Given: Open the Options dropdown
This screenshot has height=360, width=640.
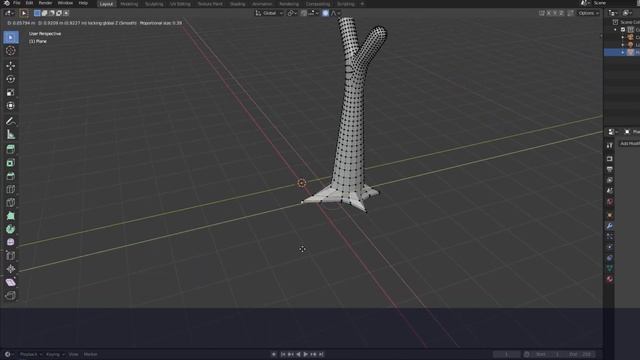Looking at the screenshot, I should coord(589,13).
